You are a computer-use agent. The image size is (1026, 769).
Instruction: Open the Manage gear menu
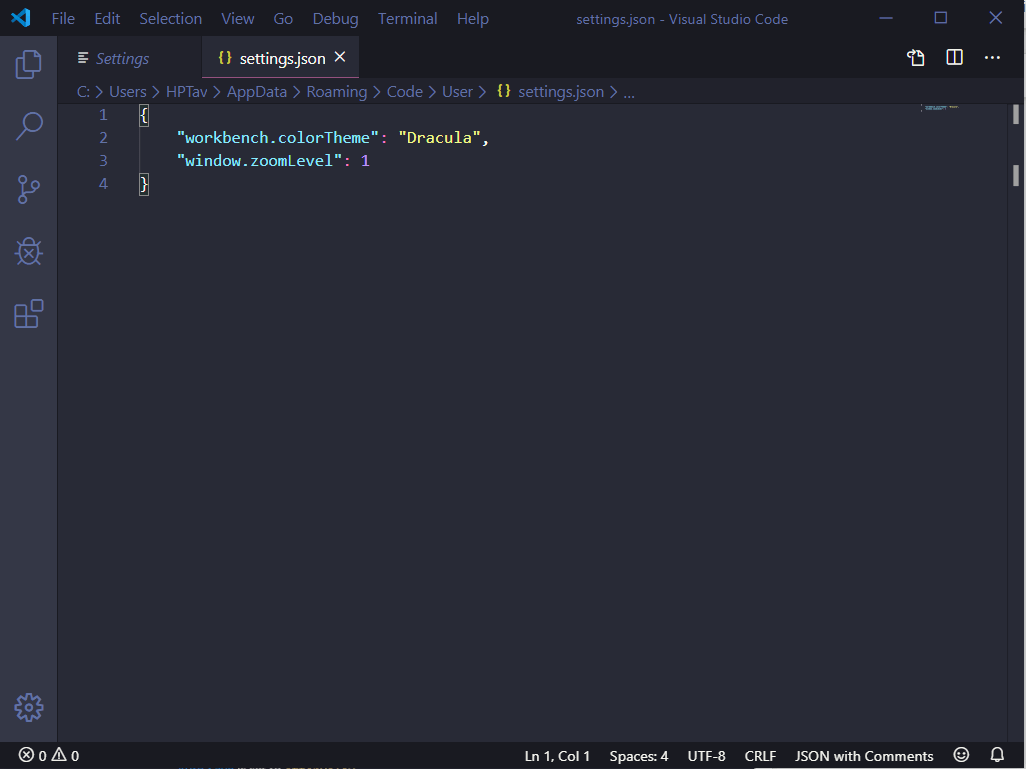[x=28, y=707]
